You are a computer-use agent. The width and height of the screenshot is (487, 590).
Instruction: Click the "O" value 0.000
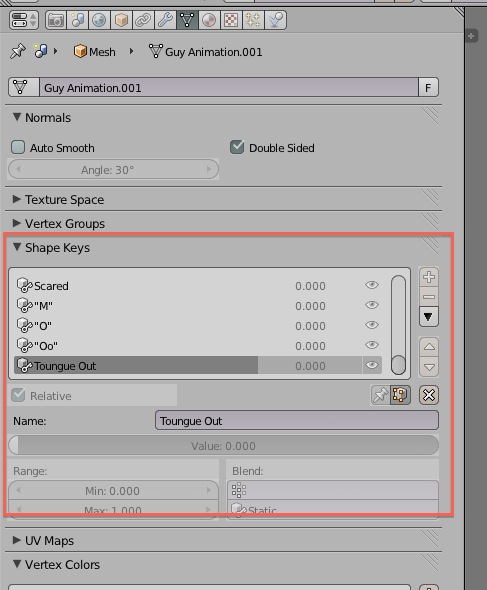point(310,326)
